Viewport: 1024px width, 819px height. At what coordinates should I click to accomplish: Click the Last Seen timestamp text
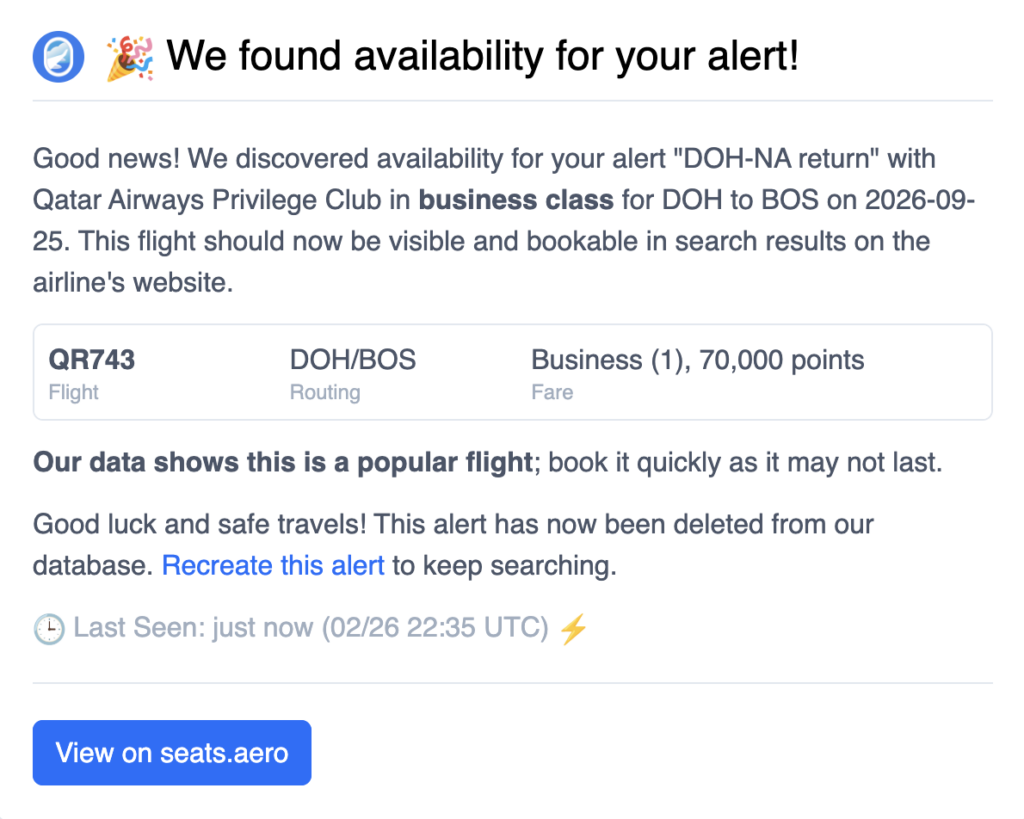point(311,629)
